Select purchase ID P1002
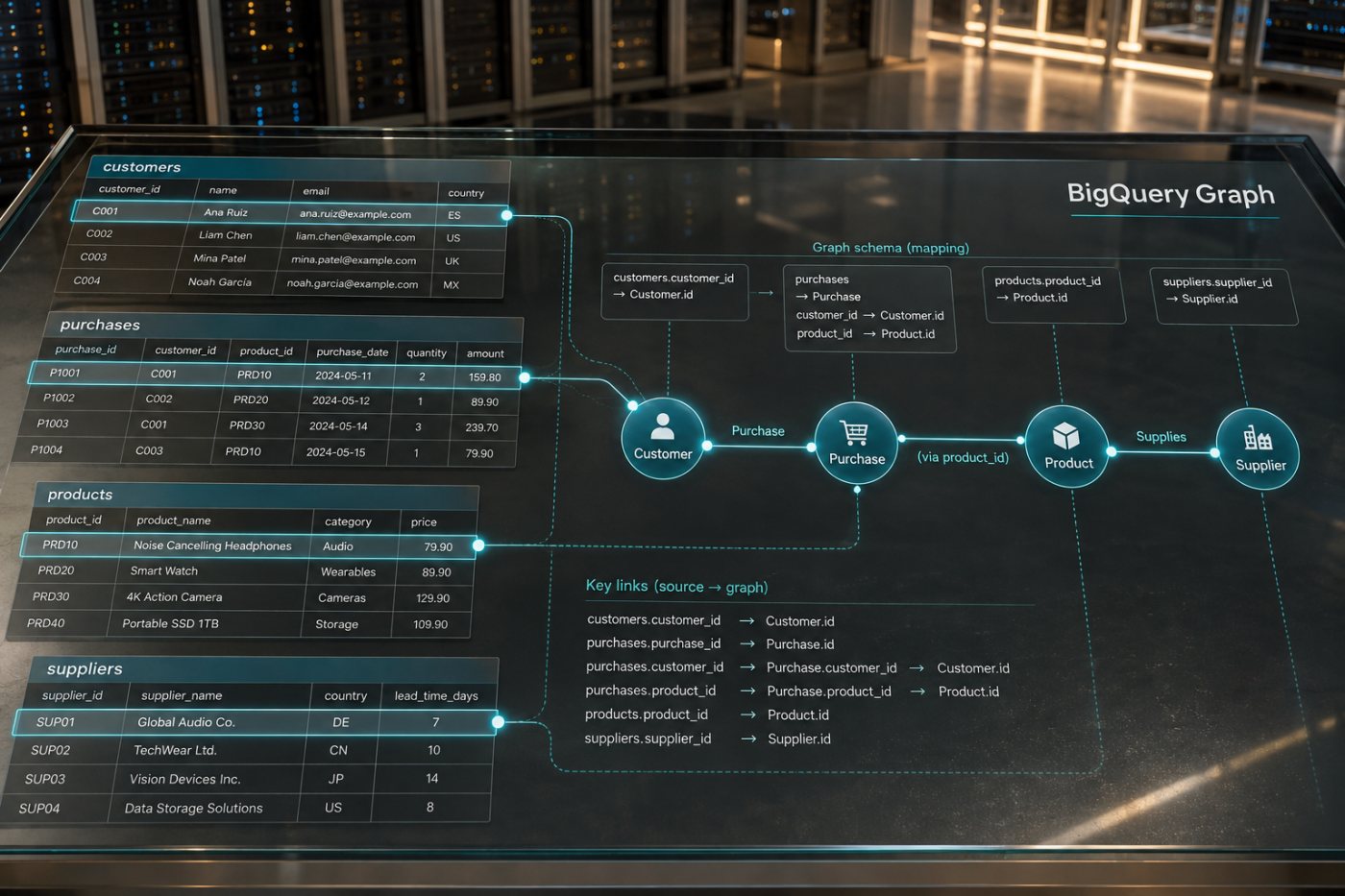Image resolution: width=1345 pixels, height=896 pixels. pos(59,398)
